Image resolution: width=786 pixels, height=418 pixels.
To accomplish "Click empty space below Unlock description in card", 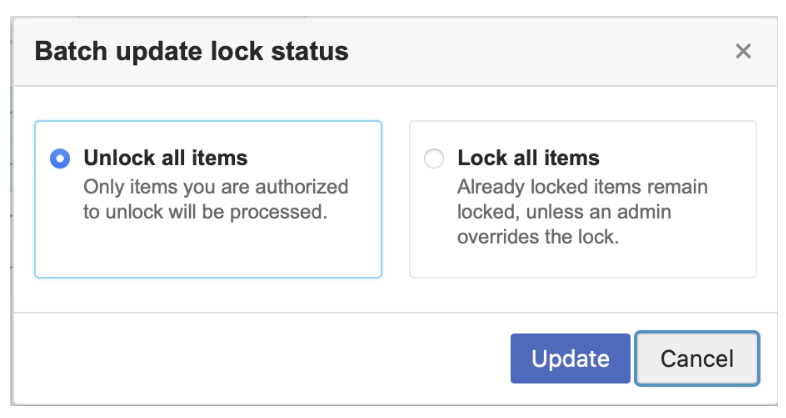I will tap(208, 251).
